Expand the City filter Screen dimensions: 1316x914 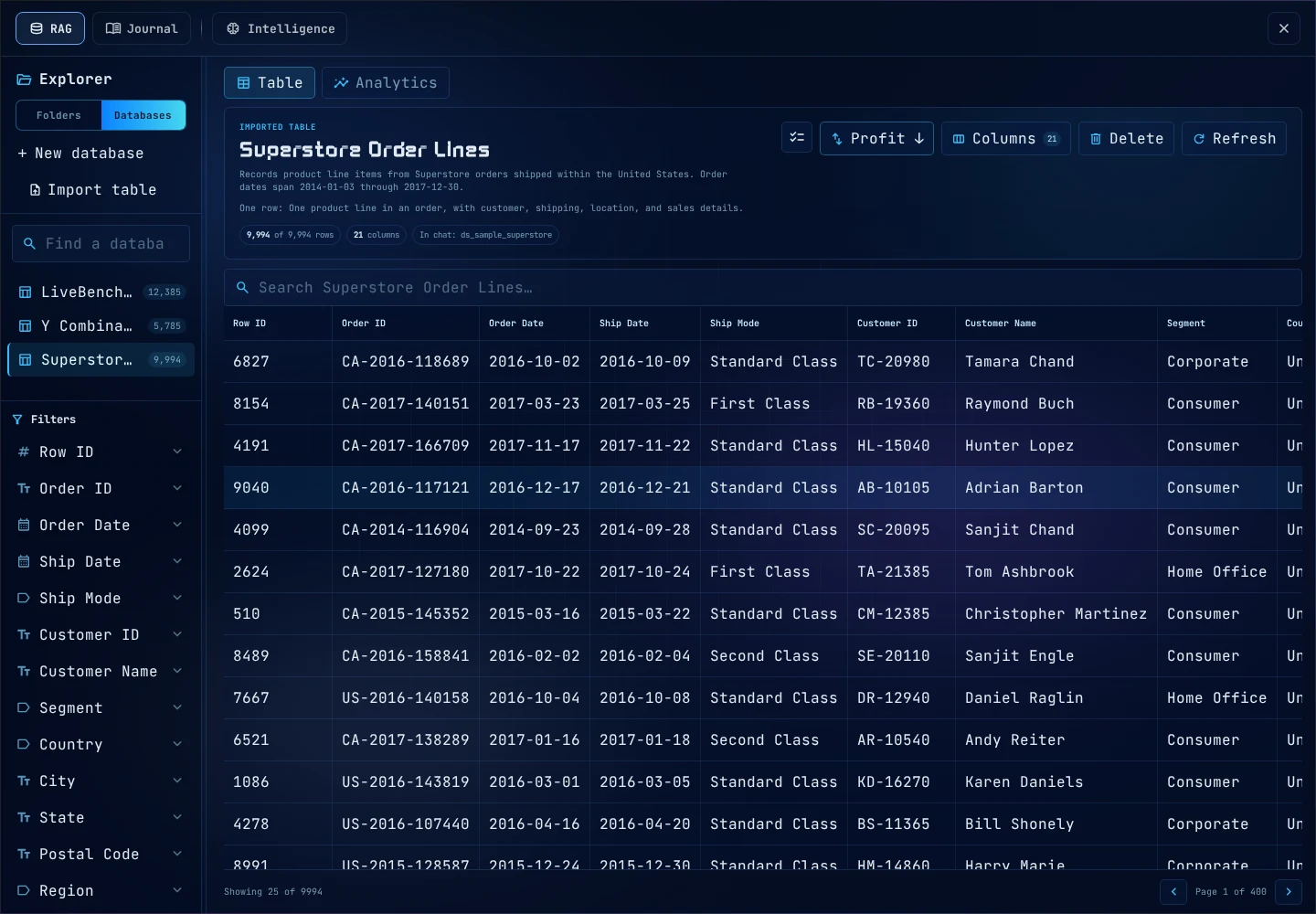[x=101, y=781]
